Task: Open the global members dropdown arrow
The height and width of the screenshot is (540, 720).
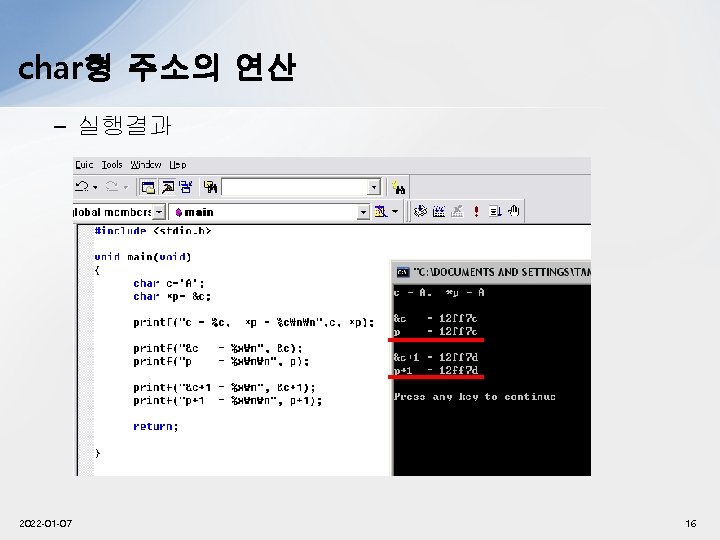Action: tap(159, 212)
